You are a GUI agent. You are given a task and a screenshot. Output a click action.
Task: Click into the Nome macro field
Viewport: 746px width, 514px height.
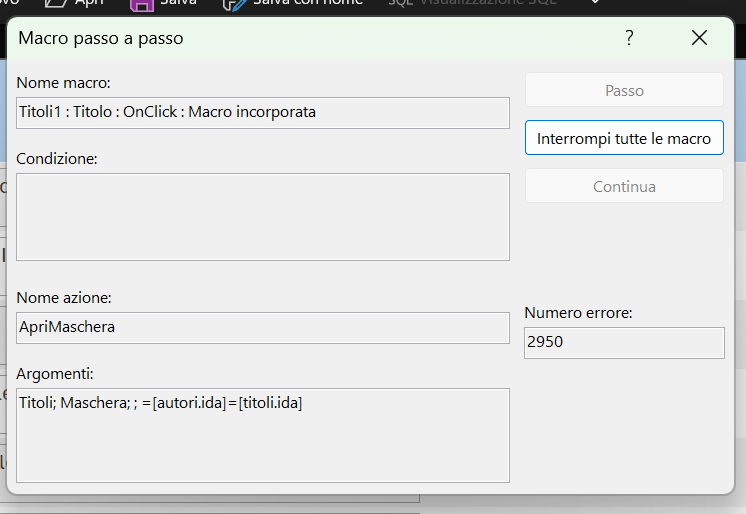pos(263,113)
